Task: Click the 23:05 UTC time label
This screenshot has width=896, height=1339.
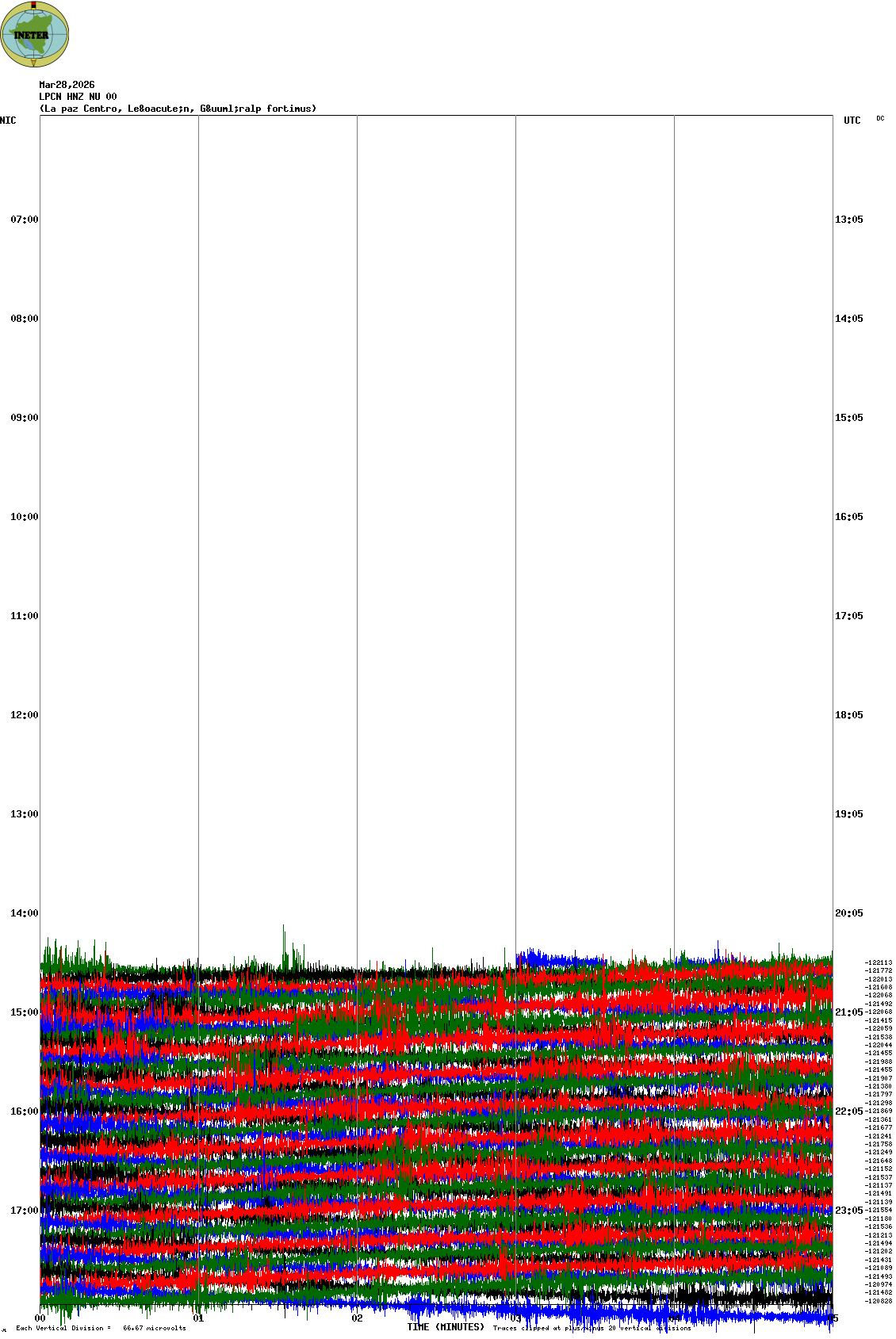Action: point(848,1211)
